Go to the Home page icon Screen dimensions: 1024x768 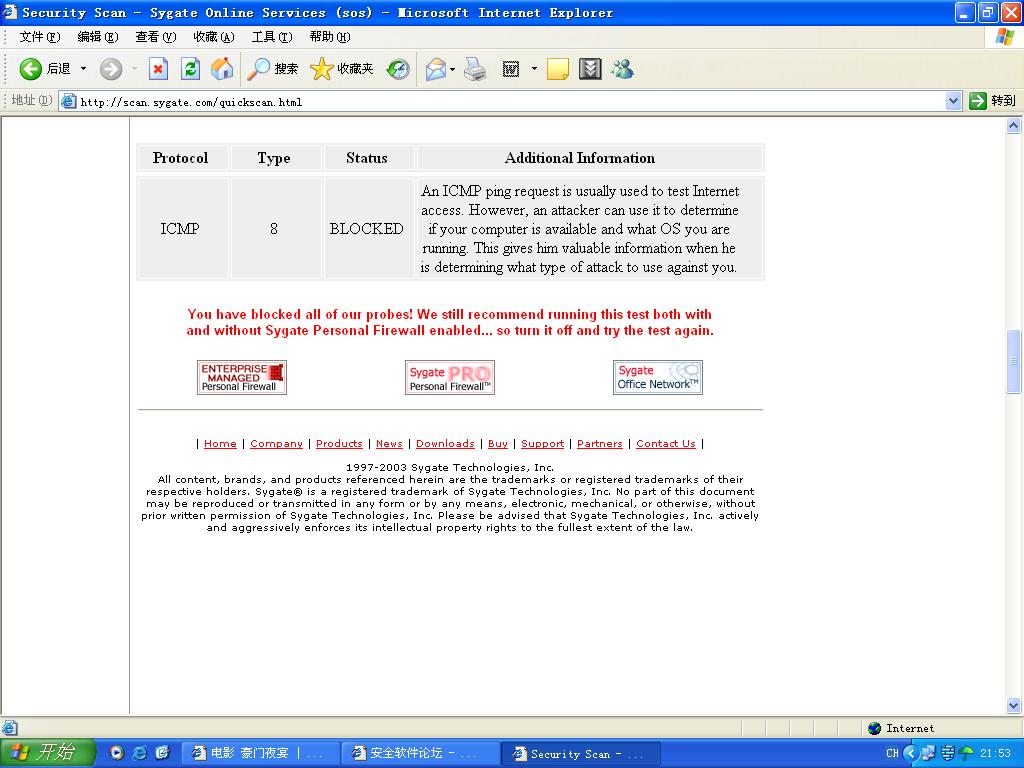(222, 69)
